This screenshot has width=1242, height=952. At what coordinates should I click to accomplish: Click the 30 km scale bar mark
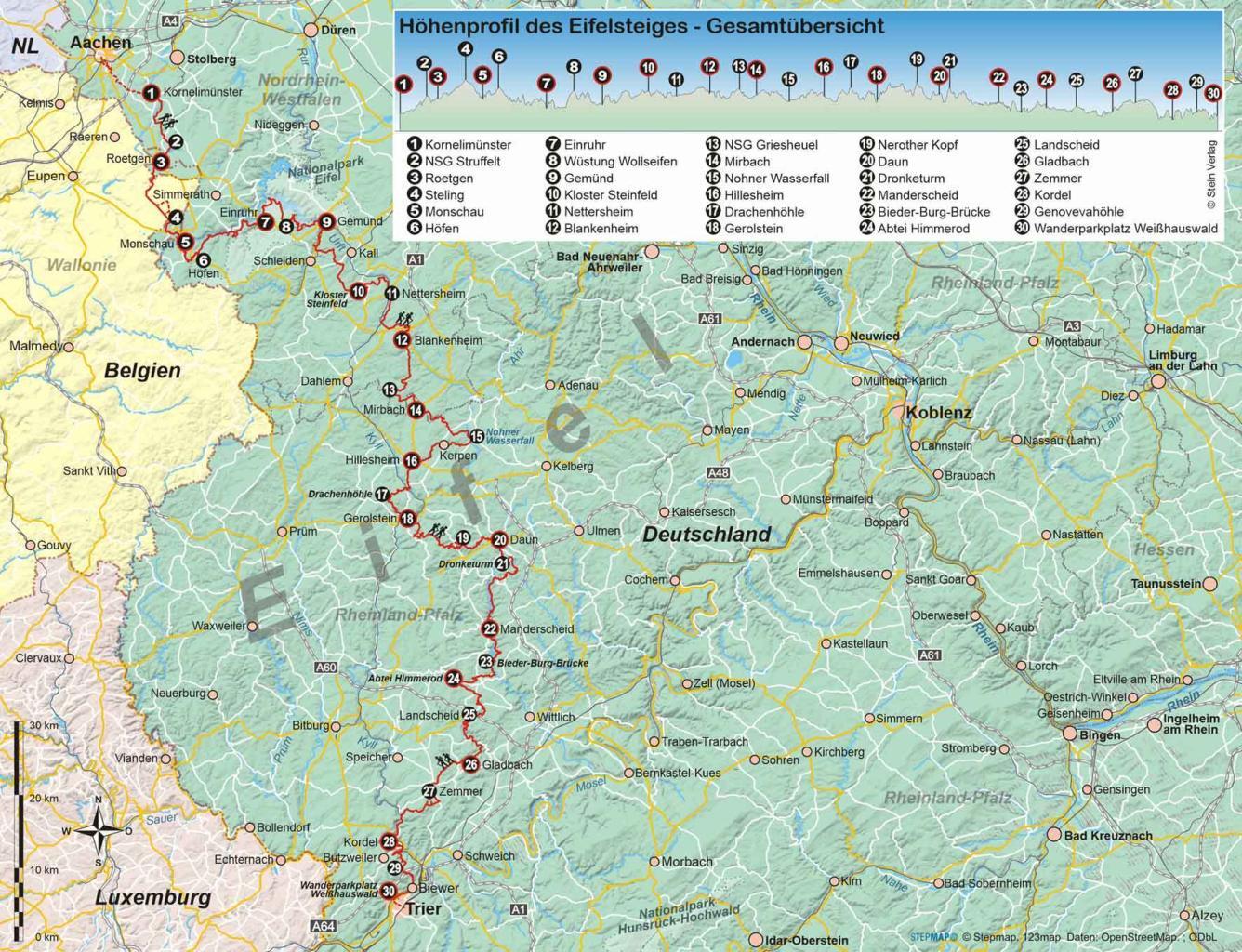(x=43, y=725)
